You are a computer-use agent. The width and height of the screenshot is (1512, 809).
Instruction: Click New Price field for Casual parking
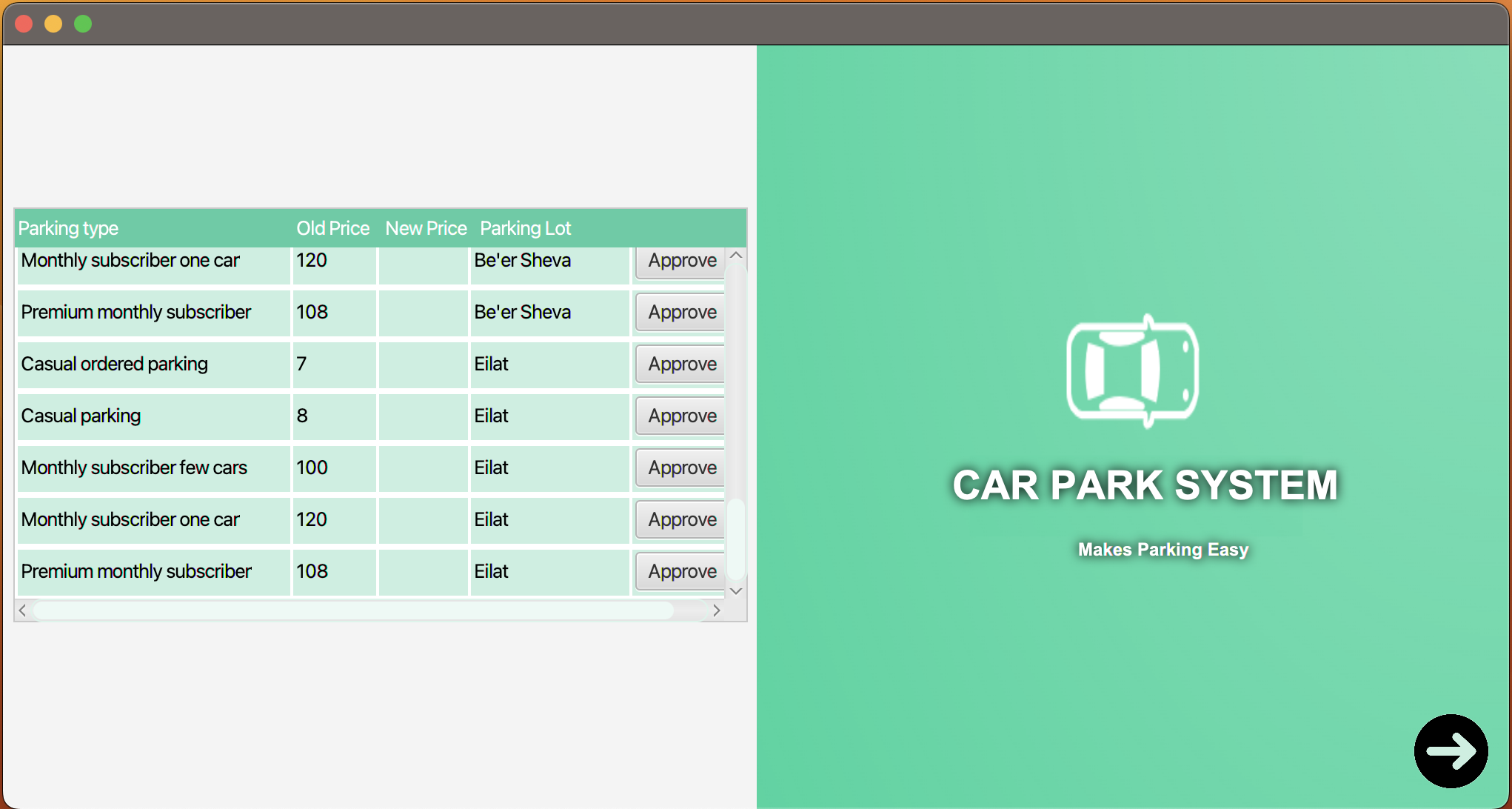point(423,416)
